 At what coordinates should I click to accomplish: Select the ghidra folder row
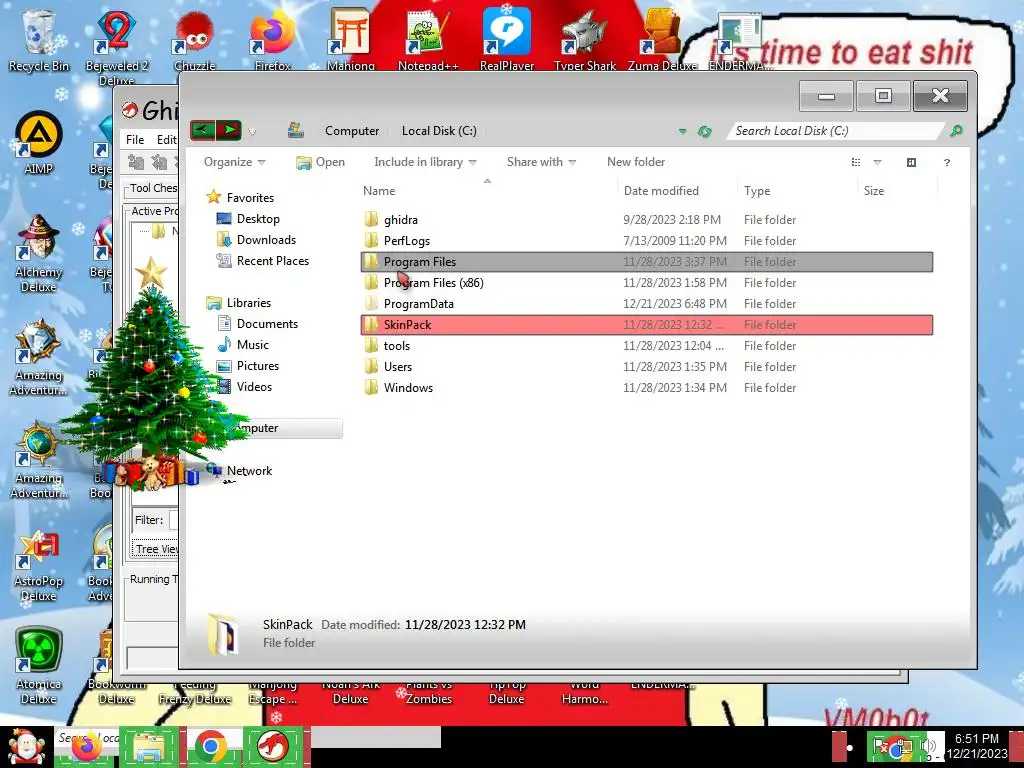click(x=647, y=220)
